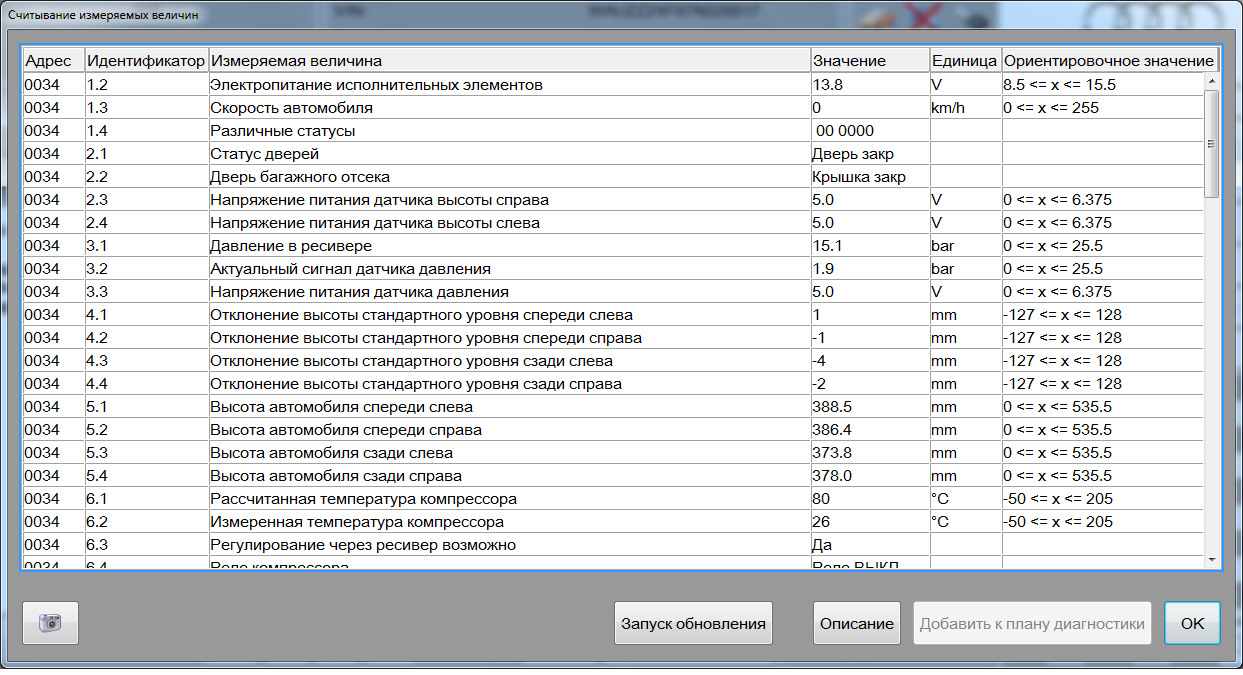Click the Измеряемая величина column header
The height and width of the screenshot is (675, 1243).
tap(509, 60)
